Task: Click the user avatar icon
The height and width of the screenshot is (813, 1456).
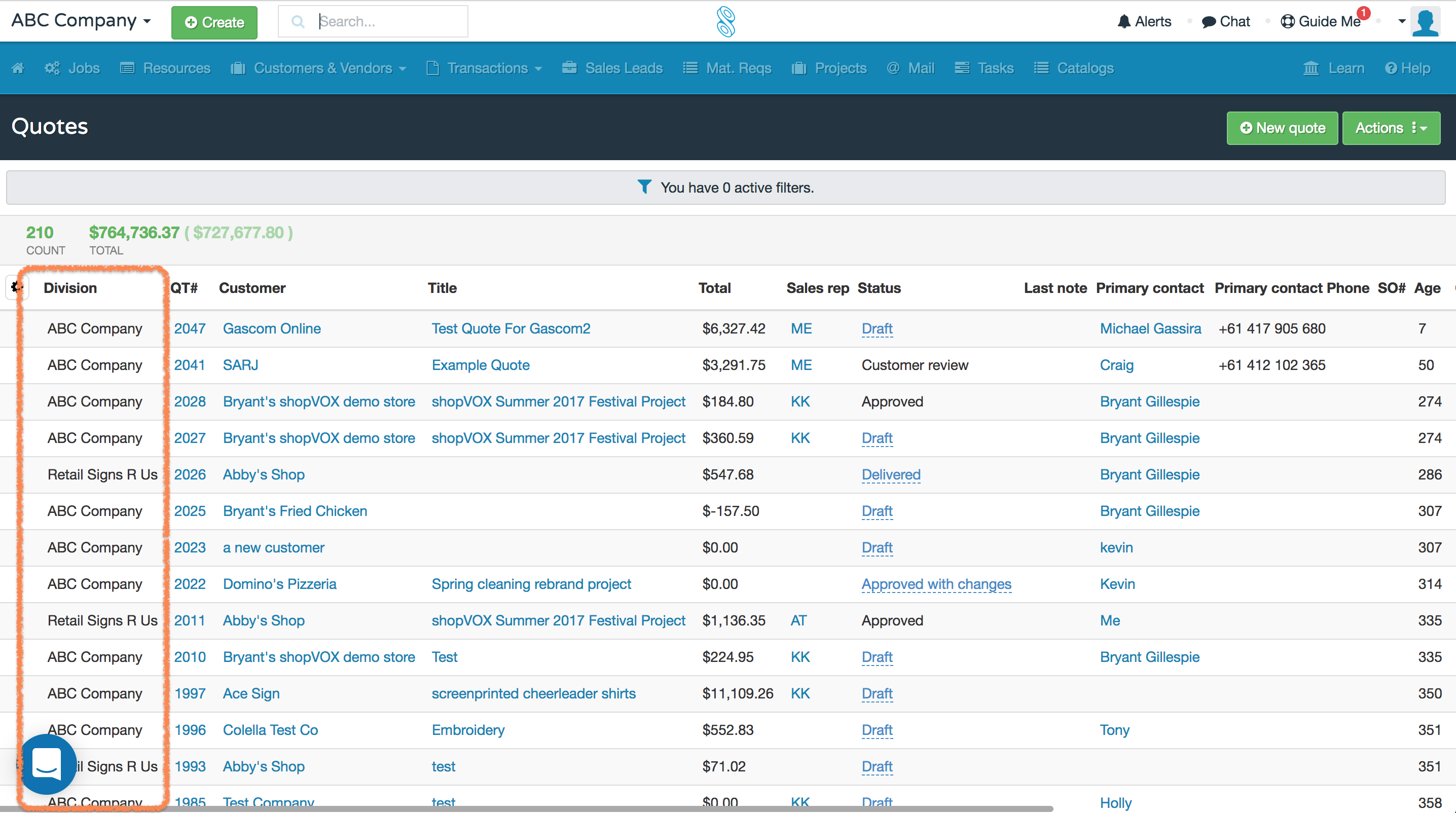Action: [1426, 21]
